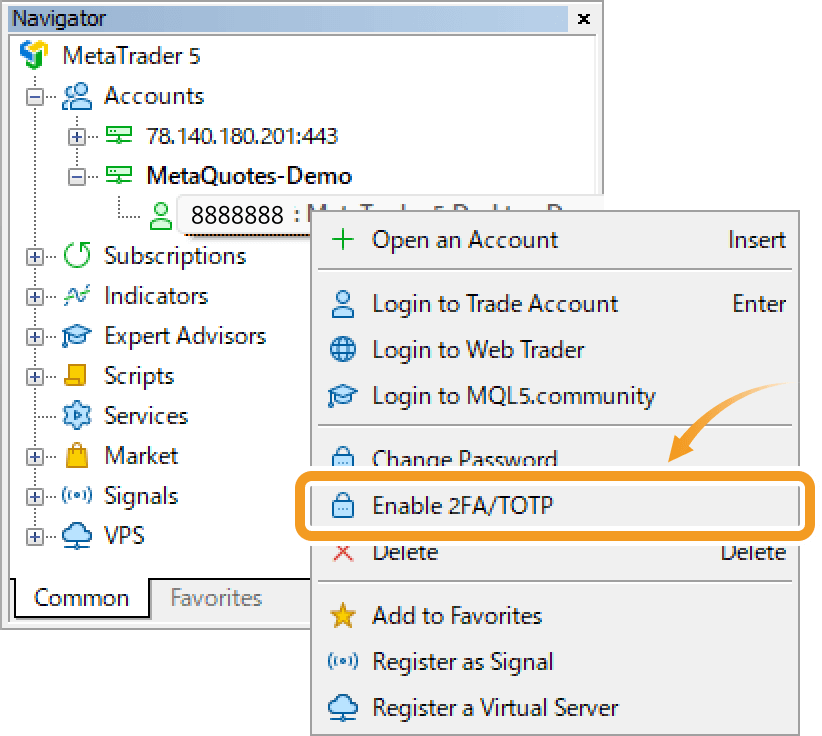Click the green plus icon for Open an Account
The height and width of the screenshot is (736, 822).
pos(343,240)
